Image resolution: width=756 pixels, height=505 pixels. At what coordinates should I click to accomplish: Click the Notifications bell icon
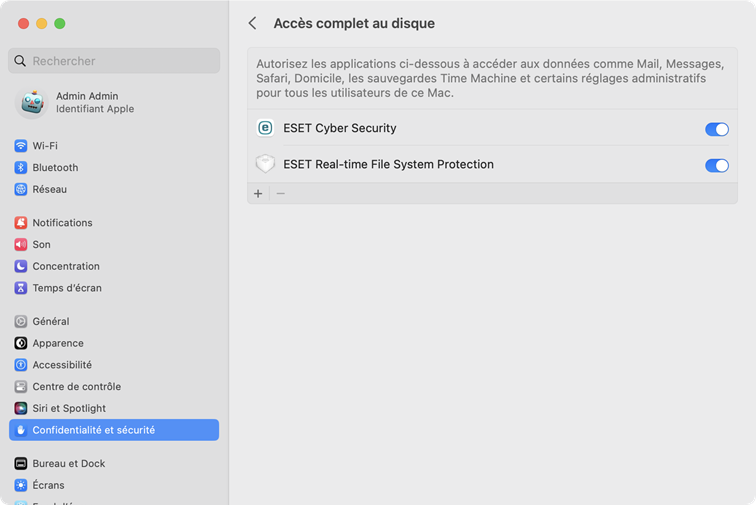tap(21, 223)
